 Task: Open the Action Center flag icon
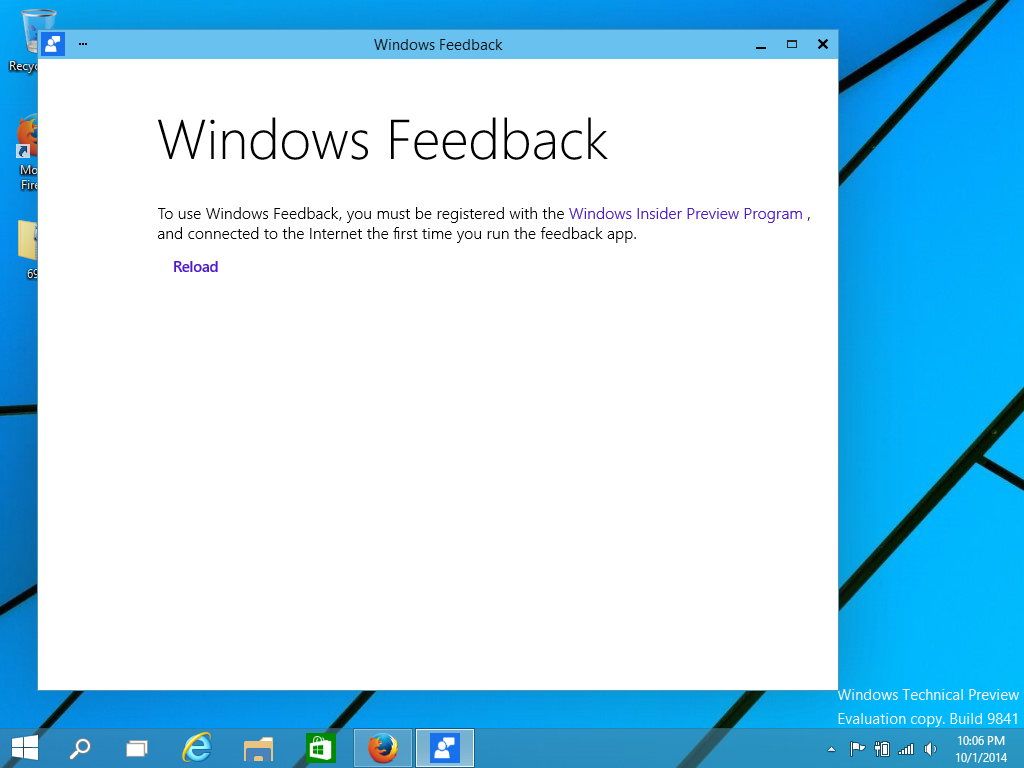[x=857, y=749]
